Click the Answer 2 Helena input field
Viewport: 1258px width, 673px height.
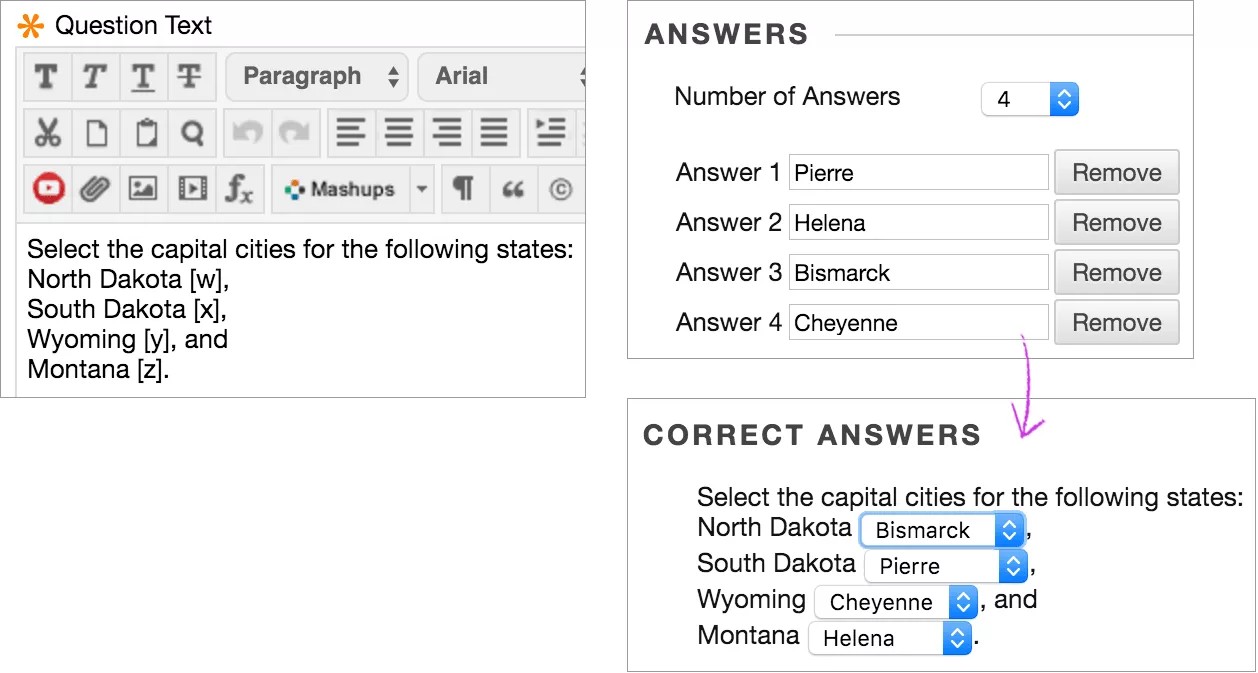pyautogui.click(x=918, y=222)
